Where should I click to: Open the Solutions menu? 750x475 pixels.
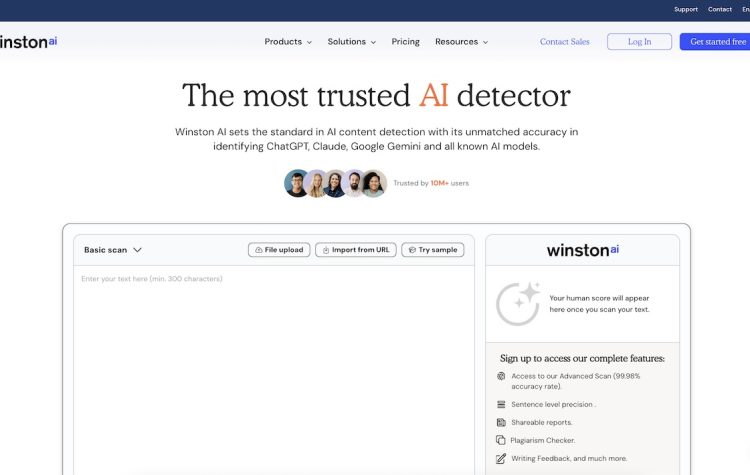pos(352,42)
